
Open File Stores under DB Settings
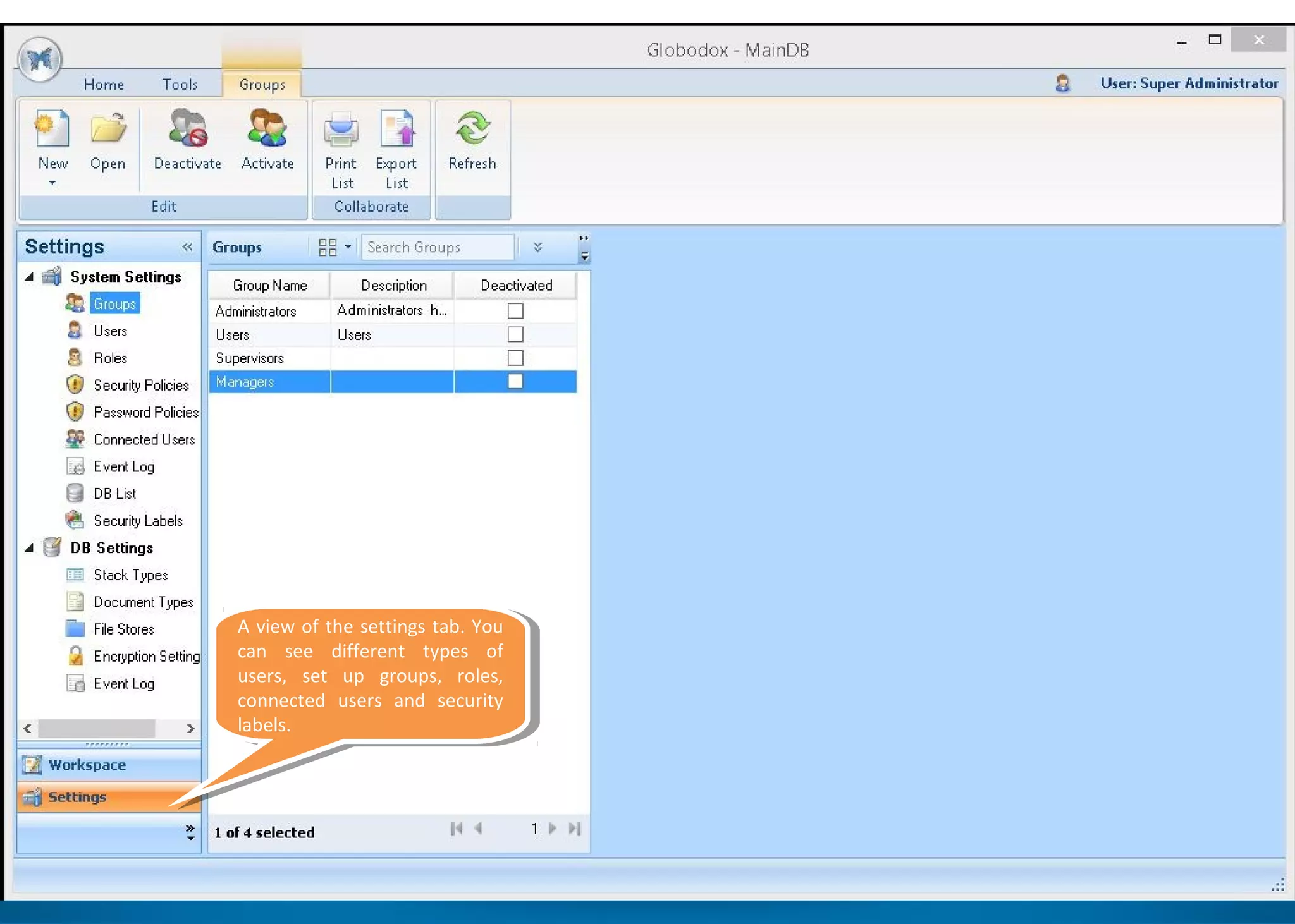tap(124, 629)
